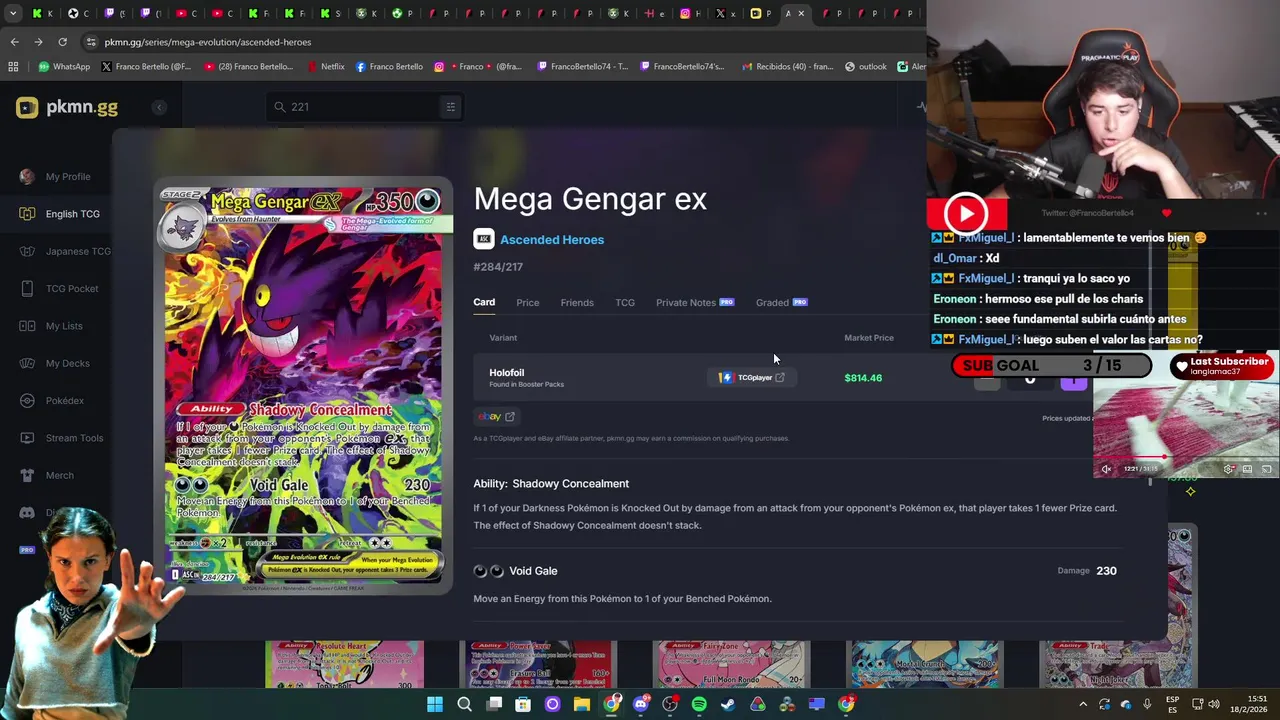Open the FrancoBertello74 Twitch bookmark
1280x720 pixels.
tap(582, 67)
